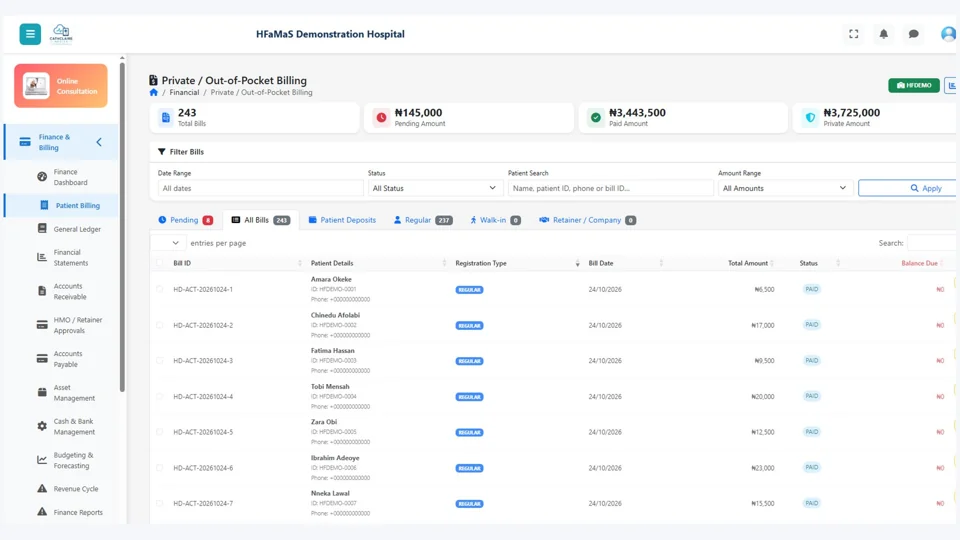Check the row for HD-ACT-20261024-4
This screenshot has width=960, height=540.
160,397
